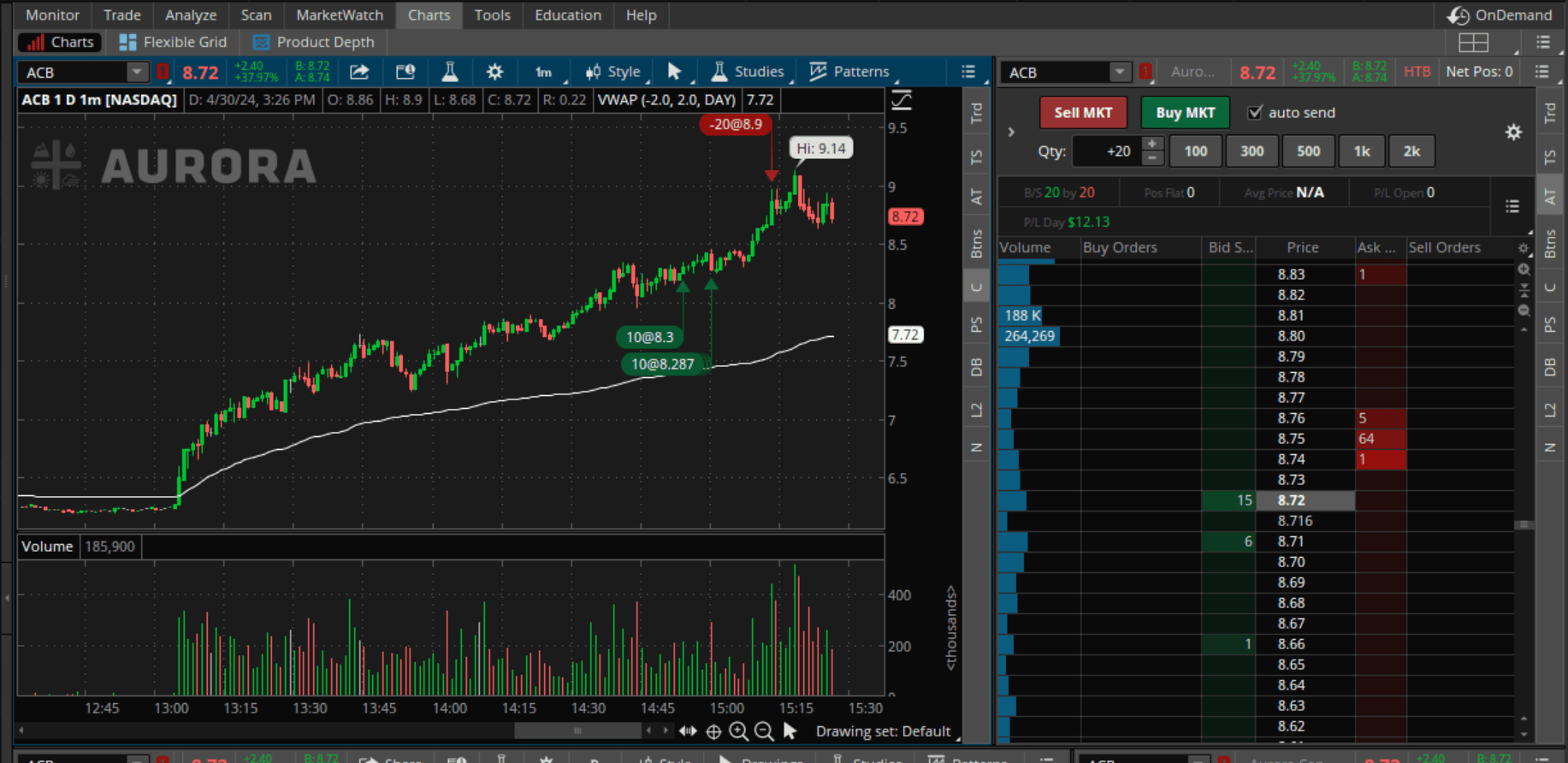
Task: Toggle N on the Active Trader panel's sidebar
Action: coord(1549,447)
